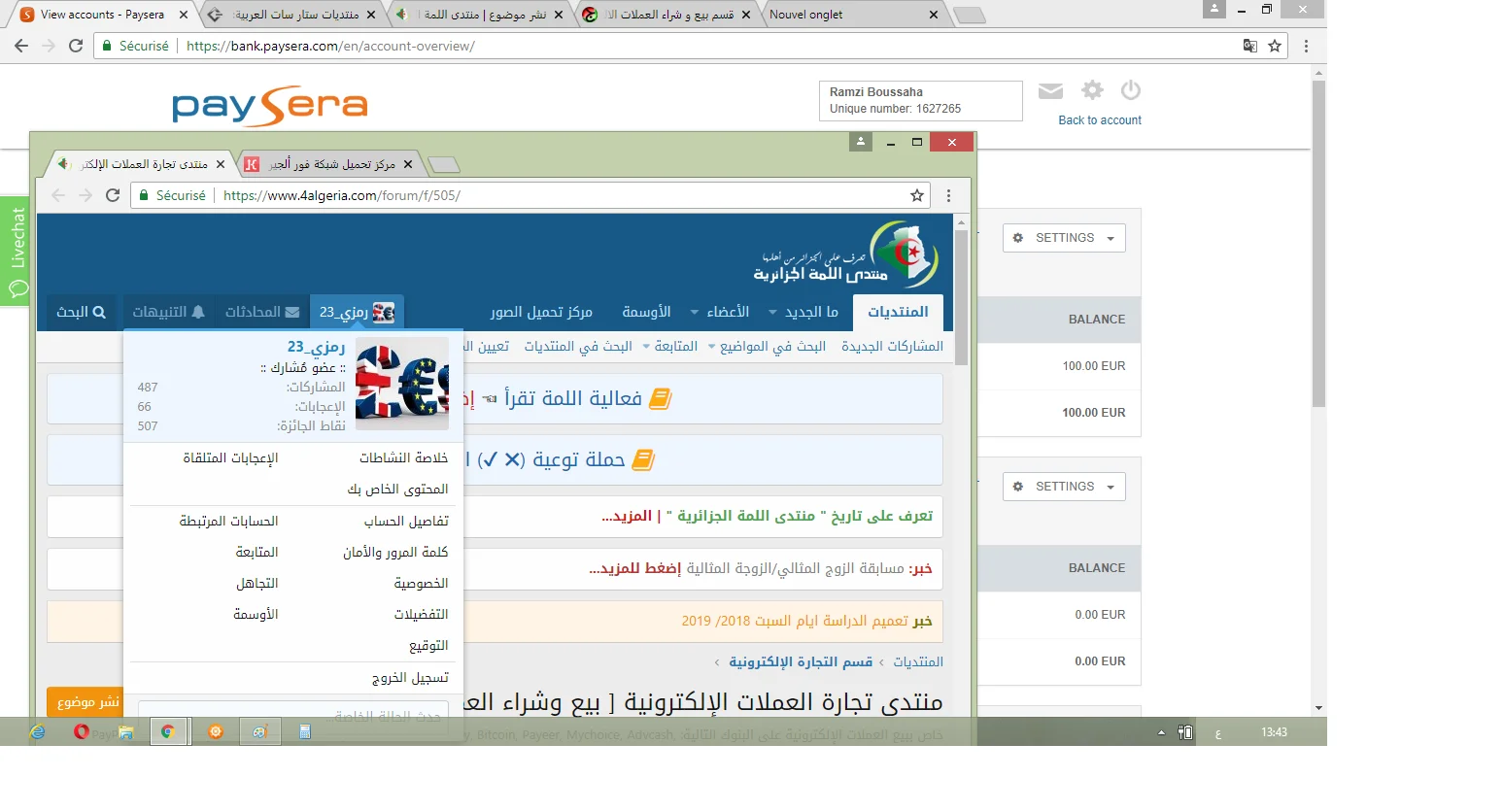Open the Livechat side widget
Image resolution: width=1504 pixels, height=812 pixels.
tap(16, 251)
